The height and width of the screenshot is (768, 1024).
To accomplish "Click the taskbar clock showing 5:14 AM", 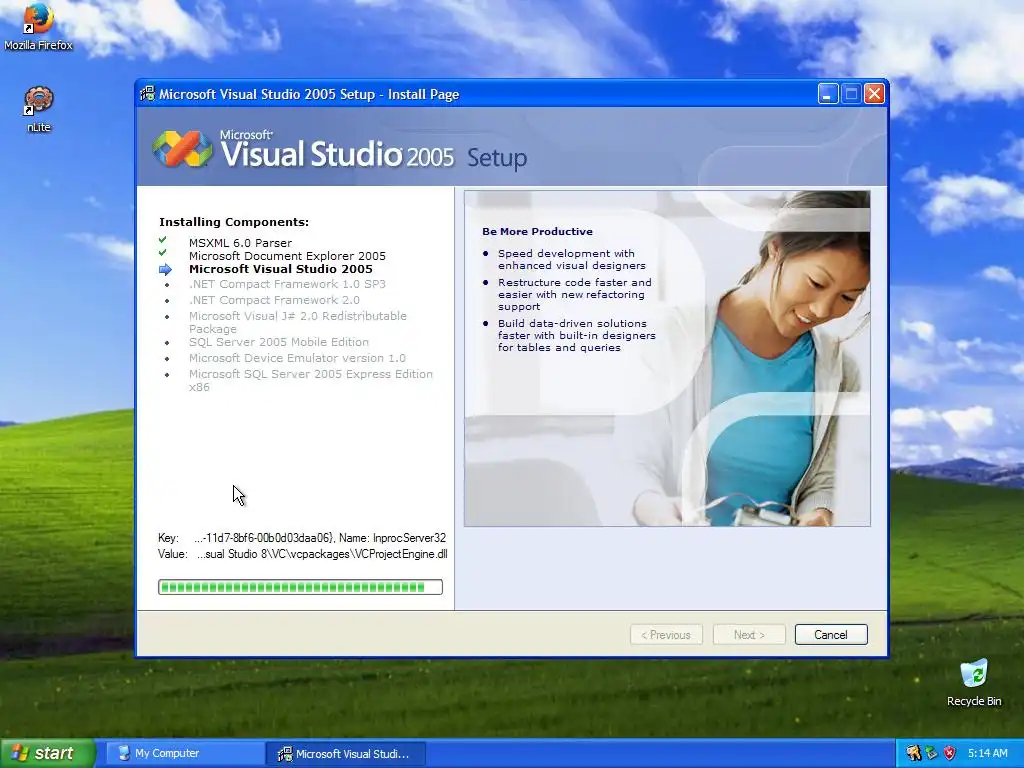I will (987, 753).
